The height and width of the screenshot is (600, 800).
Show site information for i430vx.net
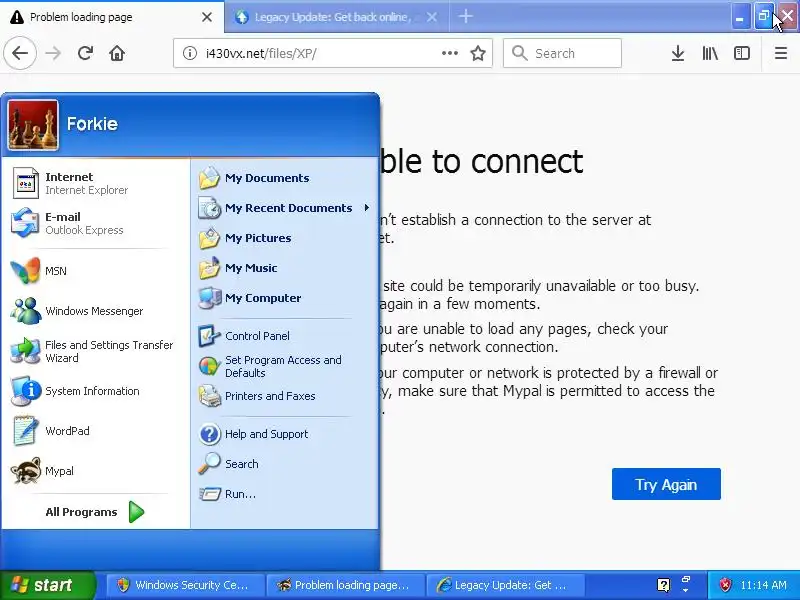(x=190, y=53)
